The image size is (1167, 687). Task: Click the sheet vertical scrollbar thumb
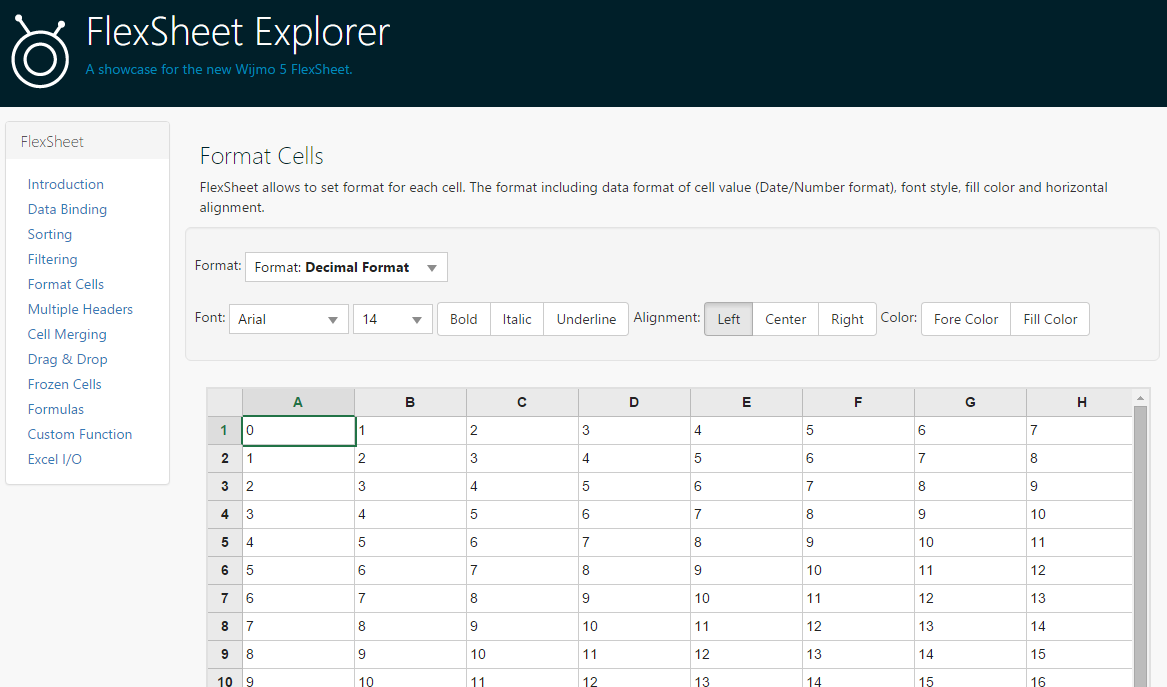coord(1140,547)
